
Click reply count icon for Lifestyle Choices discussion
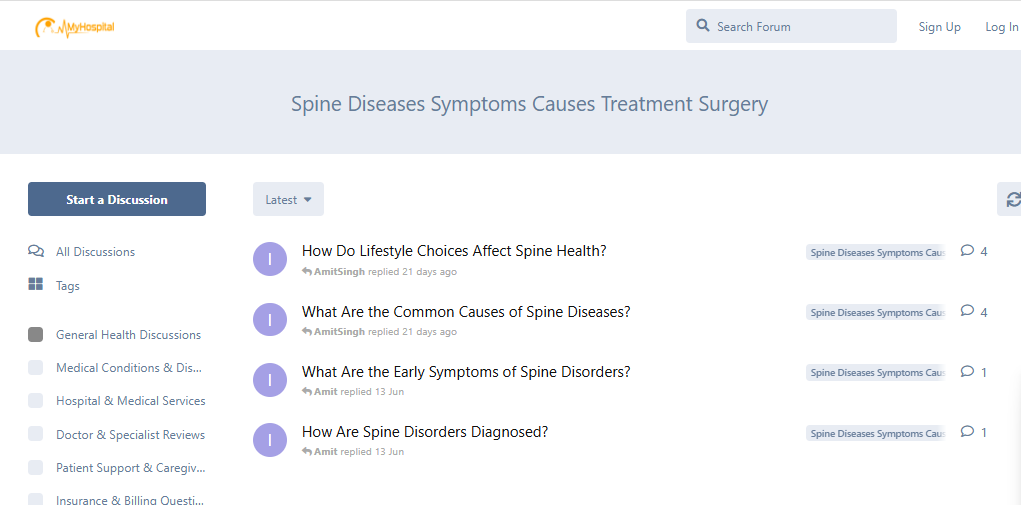[967, 251]
